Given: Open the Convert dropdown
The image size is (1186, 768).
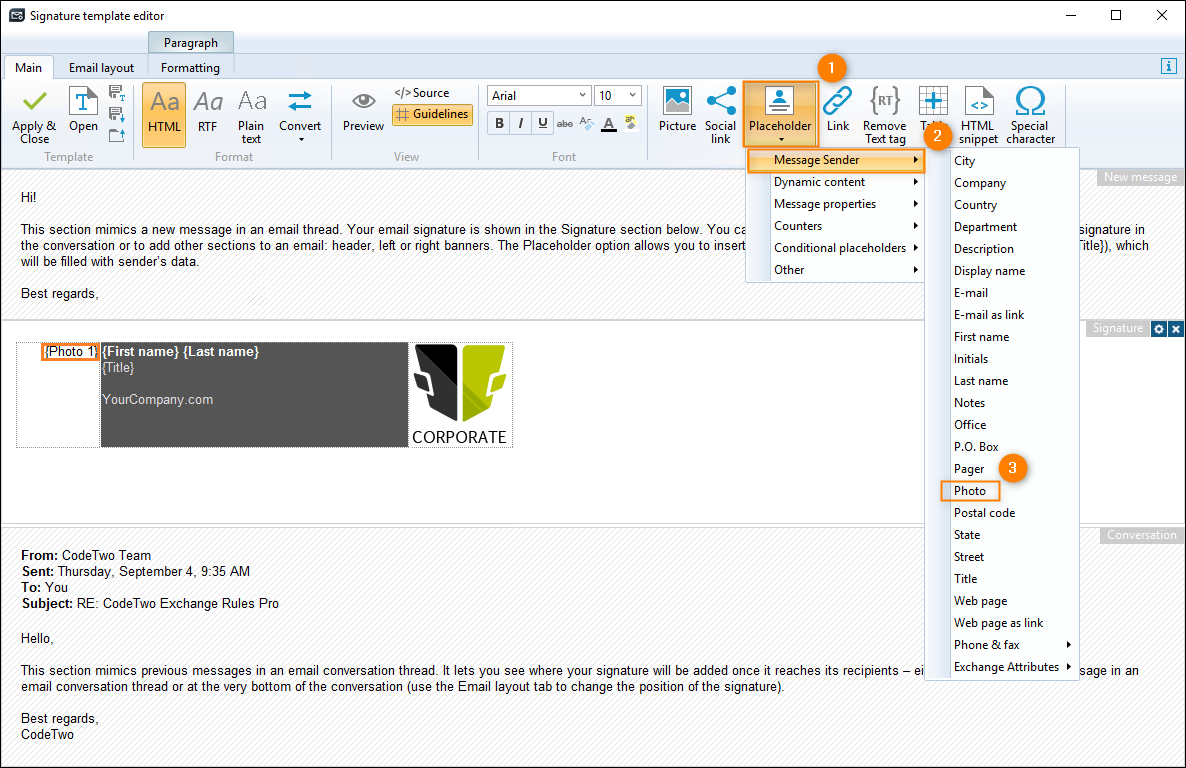Looking at the screenshot, I should pyautogui.click(x=300, y=115).
